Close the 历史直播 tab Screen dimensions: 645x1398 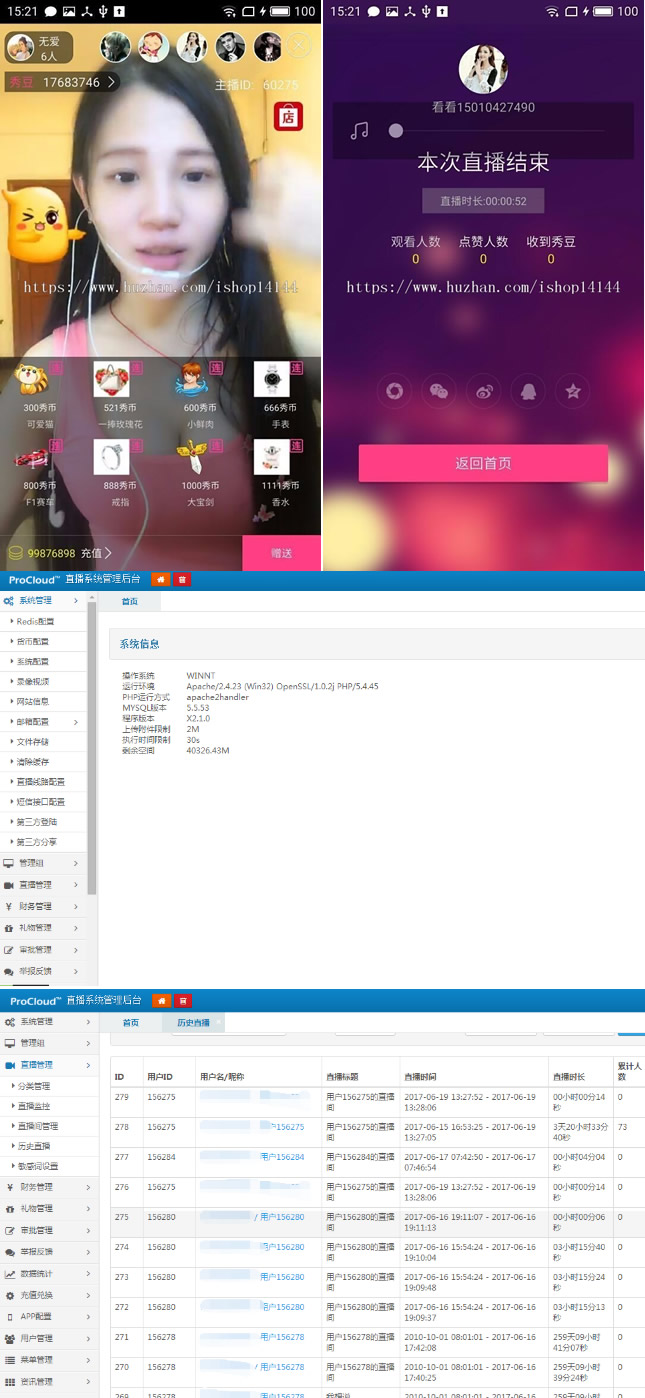click(x=220, y=1020)
